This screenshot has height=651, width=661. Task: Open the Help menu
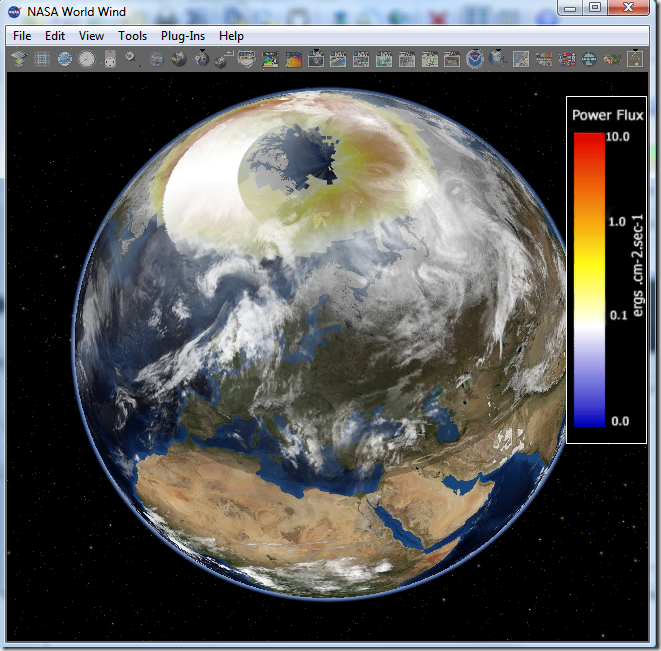tap(231, 36)
